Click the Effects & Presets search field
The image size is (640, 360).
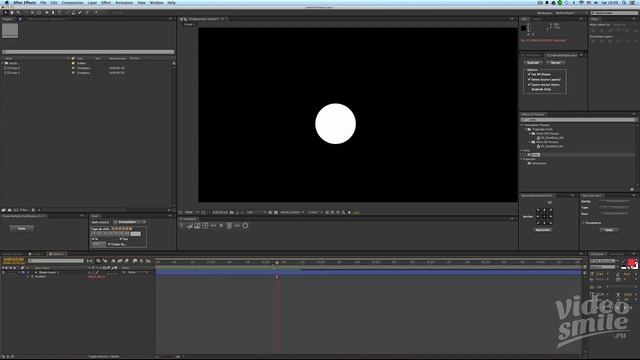point(578,120)
